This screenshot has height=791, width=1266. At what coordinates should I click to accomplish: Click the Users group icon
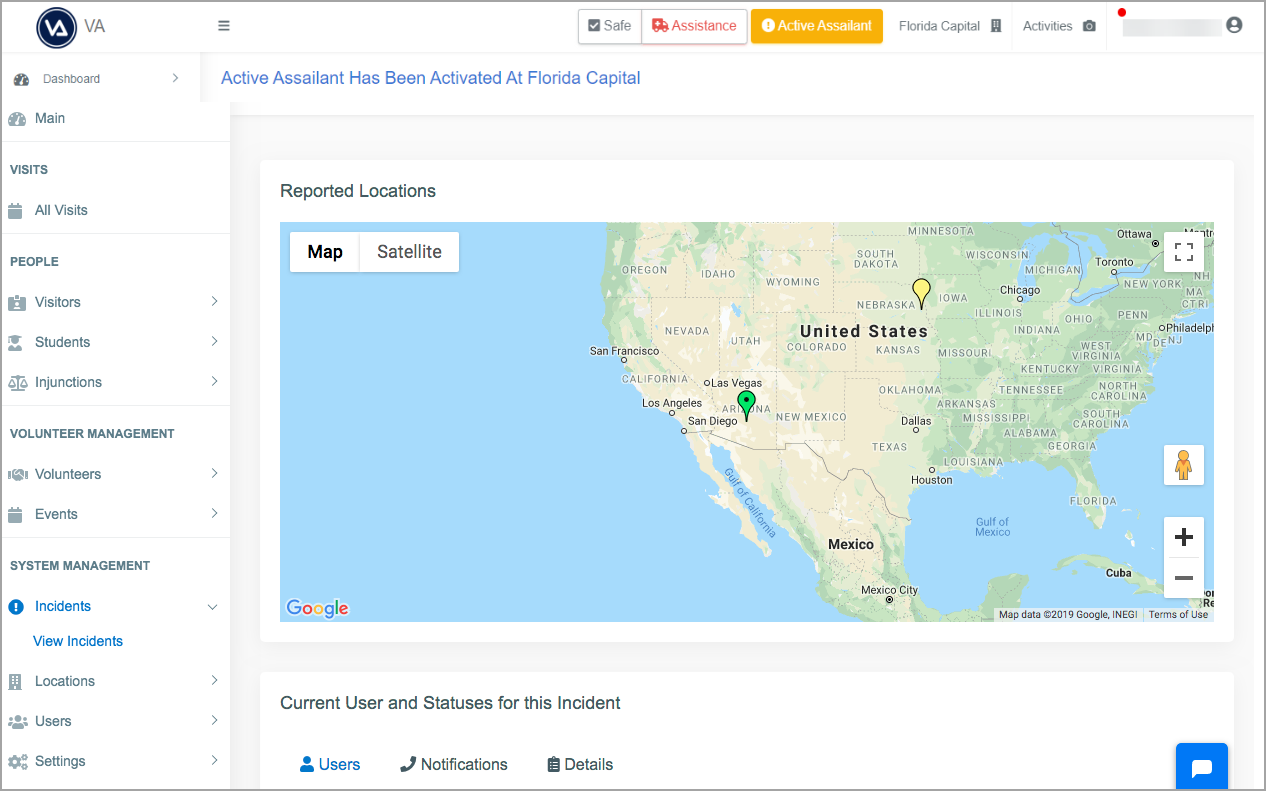click(x=17, y=721)
